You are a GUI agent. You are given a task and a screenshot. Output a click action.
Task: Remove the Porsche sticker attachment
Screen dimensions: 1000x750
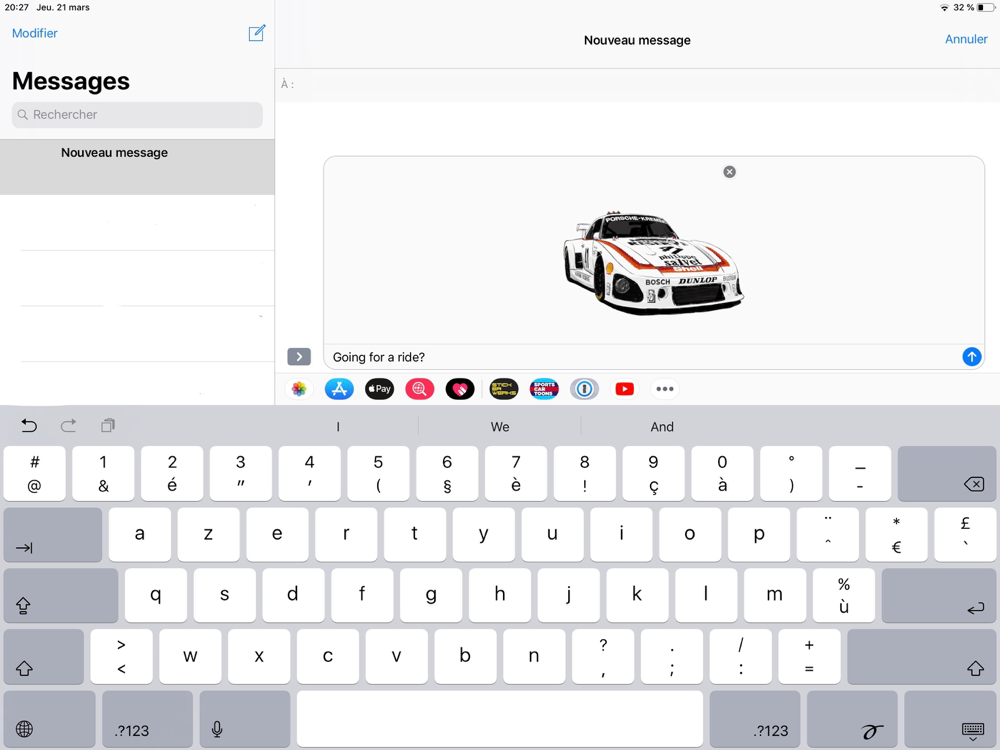pyautogui.click(x=730, y=172)
